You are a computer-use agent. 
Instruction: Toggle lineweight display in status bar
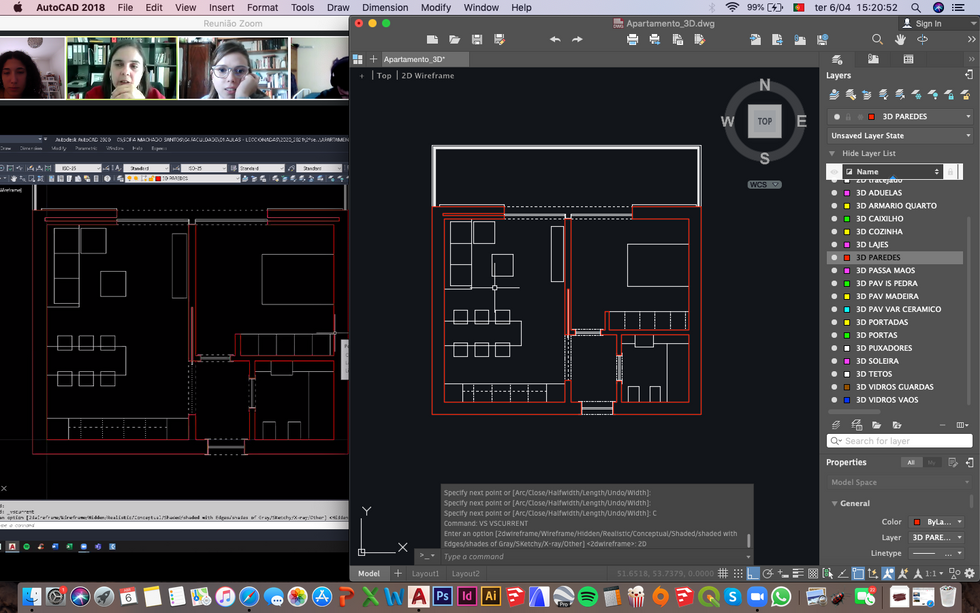point(798,573)
